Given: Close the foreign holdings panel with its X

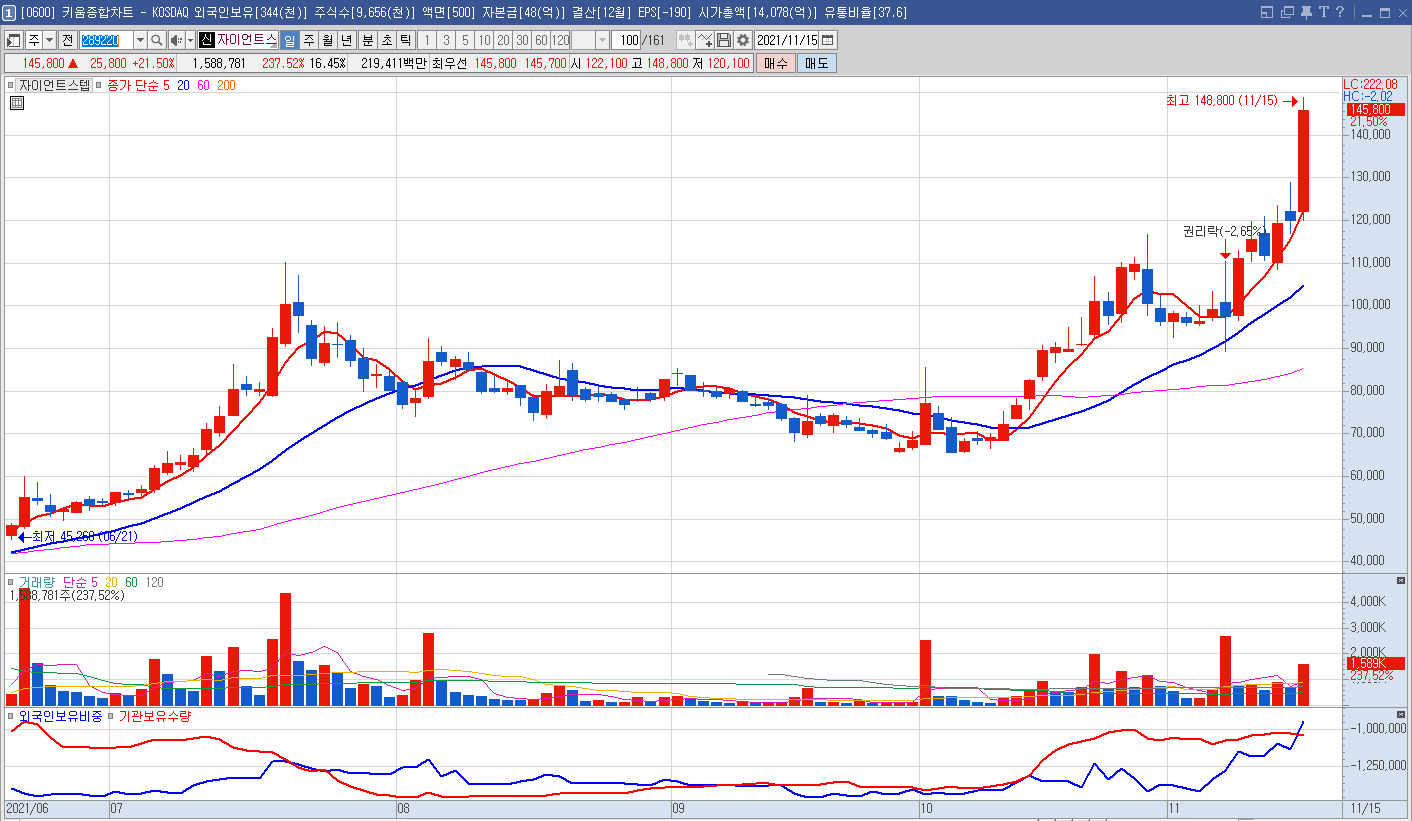Looking at the screenshot, I should tap(1400, 716).
